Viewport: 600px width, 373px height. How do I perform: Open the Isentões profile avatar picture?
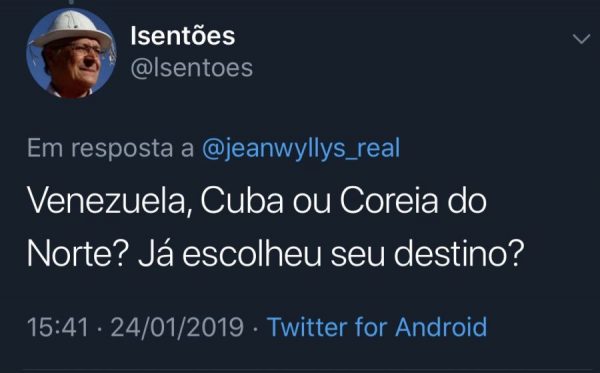[71, 54]
